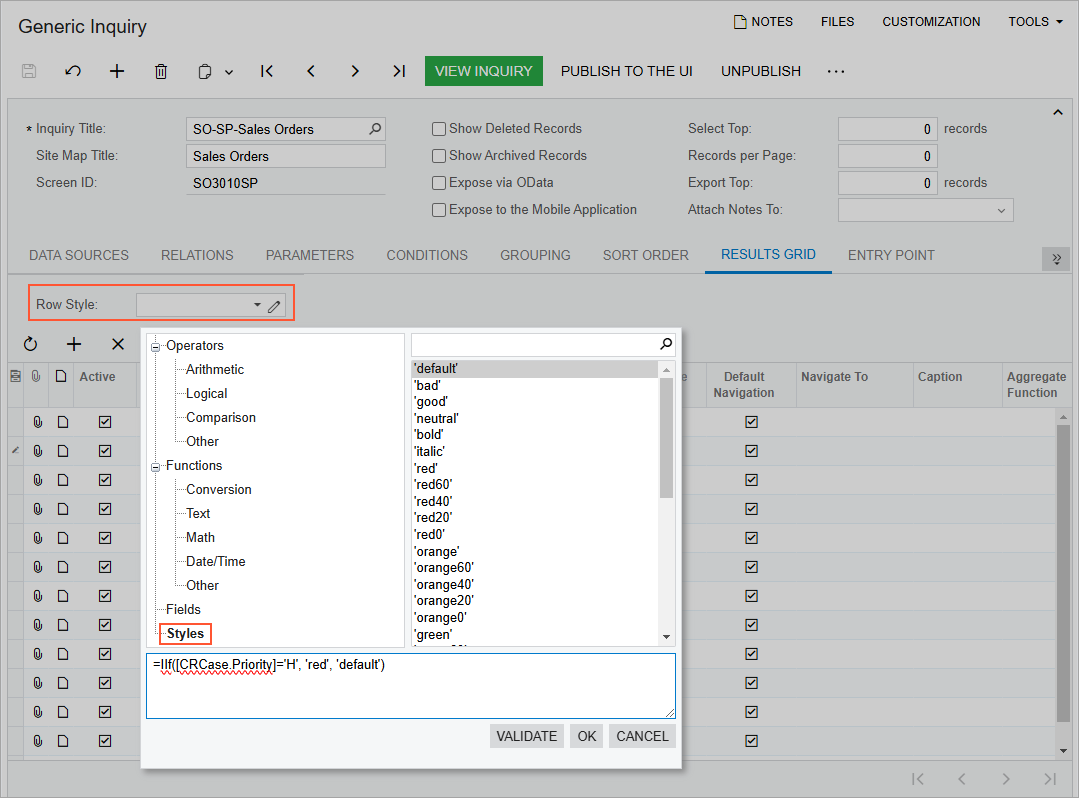Refresh the results grid

click(x=30, y=344)
